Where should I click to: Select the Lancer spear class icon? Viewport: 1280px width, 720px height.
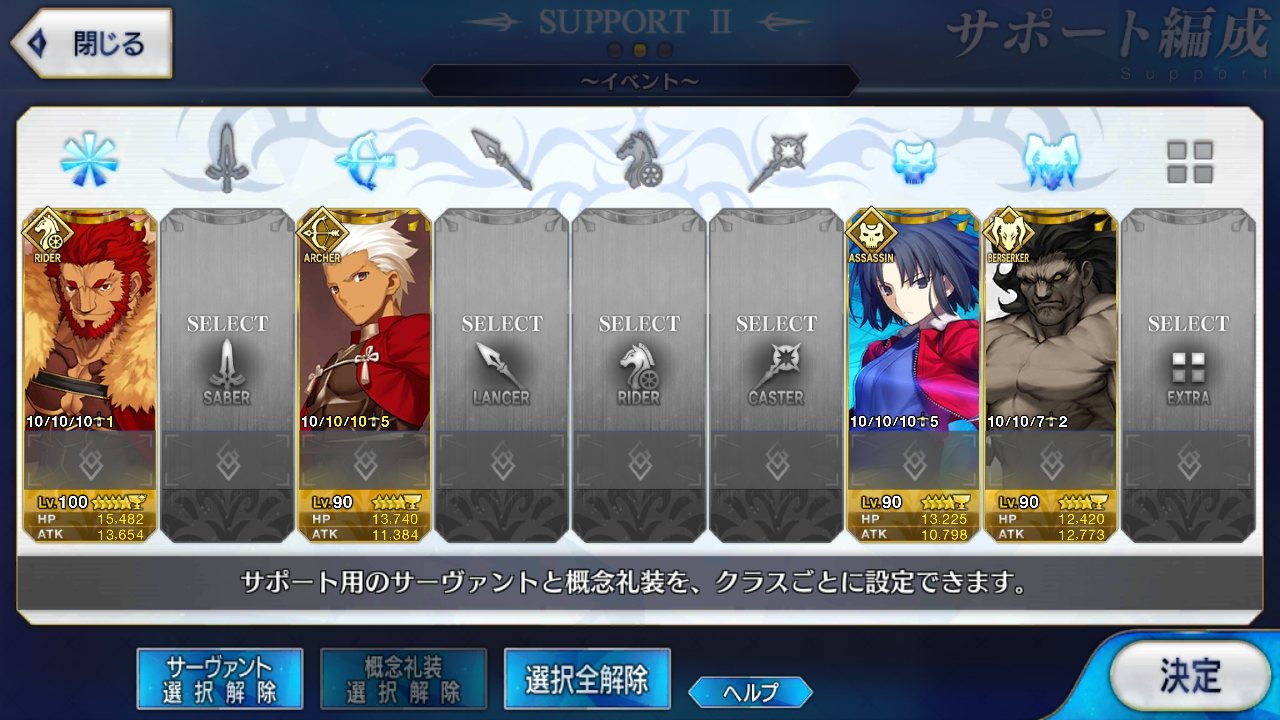501,160
